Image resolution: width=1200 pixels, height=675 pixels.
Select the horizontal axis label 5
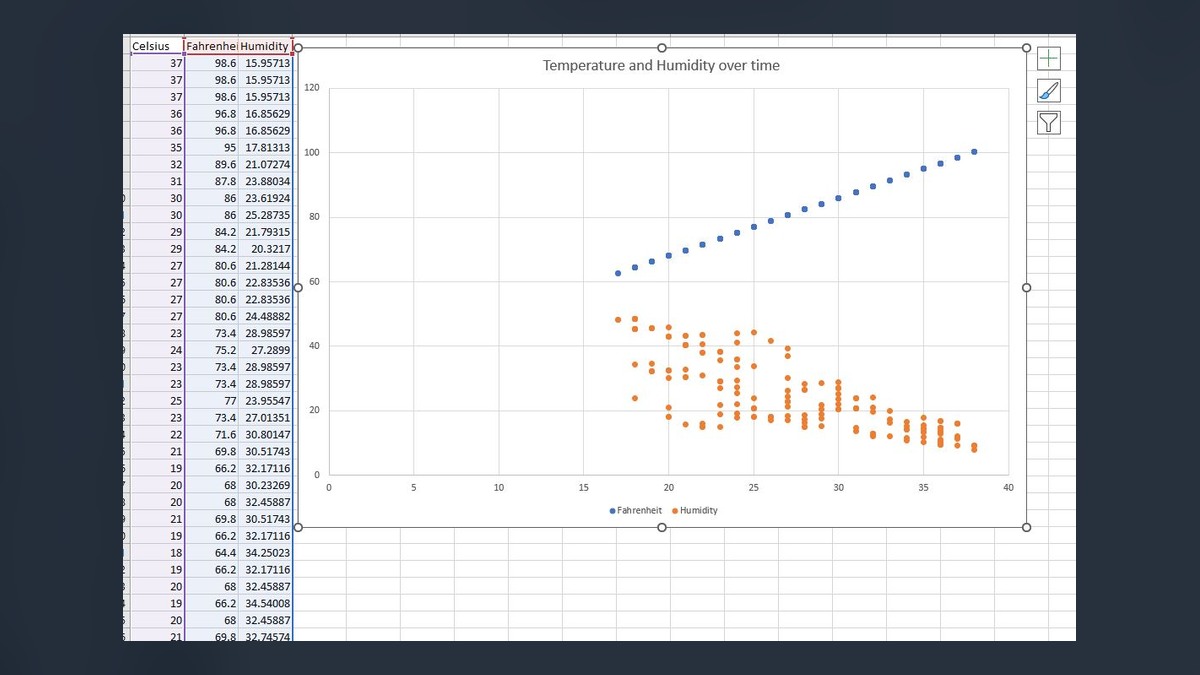(x=413, y=488)
